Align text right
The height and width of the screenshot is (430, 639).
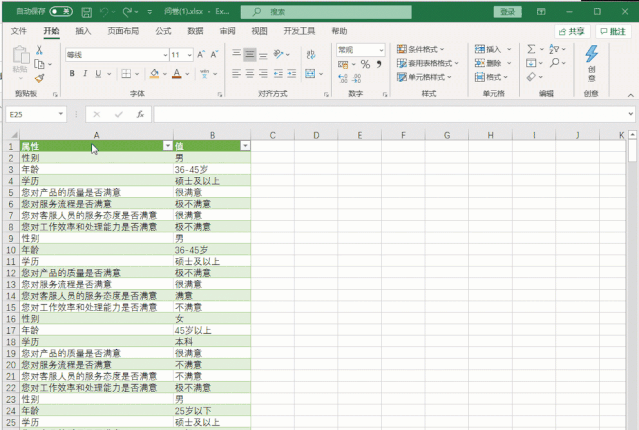click(x=263, y=73)
